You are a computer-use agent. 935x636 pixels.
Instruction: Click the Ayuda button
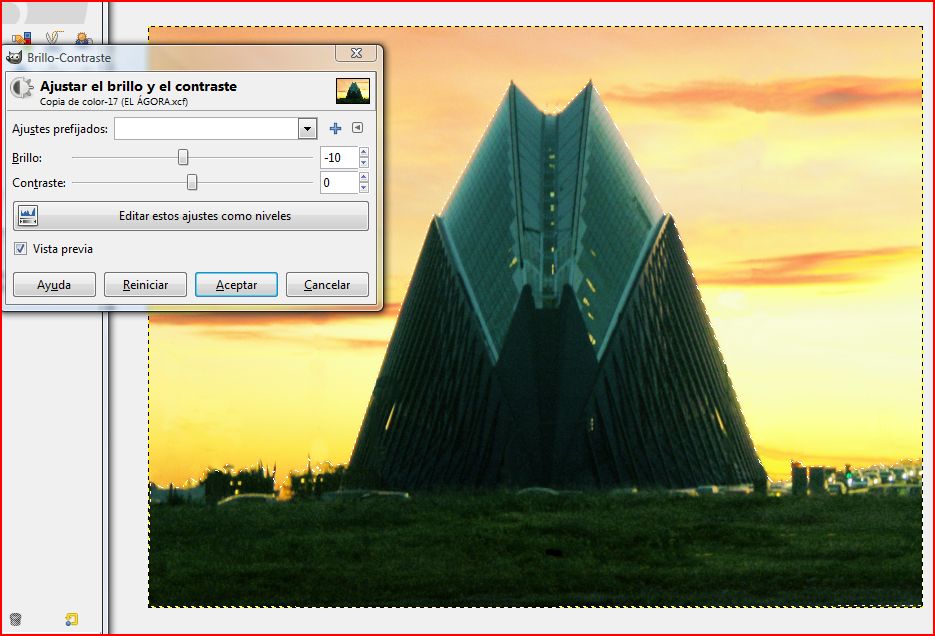tap(54, 285)
